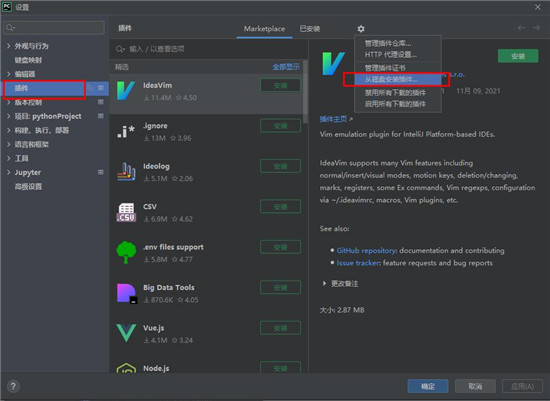550x401 pixels.
Task: Click the Vue.js plugin icon
Action: 126,333
